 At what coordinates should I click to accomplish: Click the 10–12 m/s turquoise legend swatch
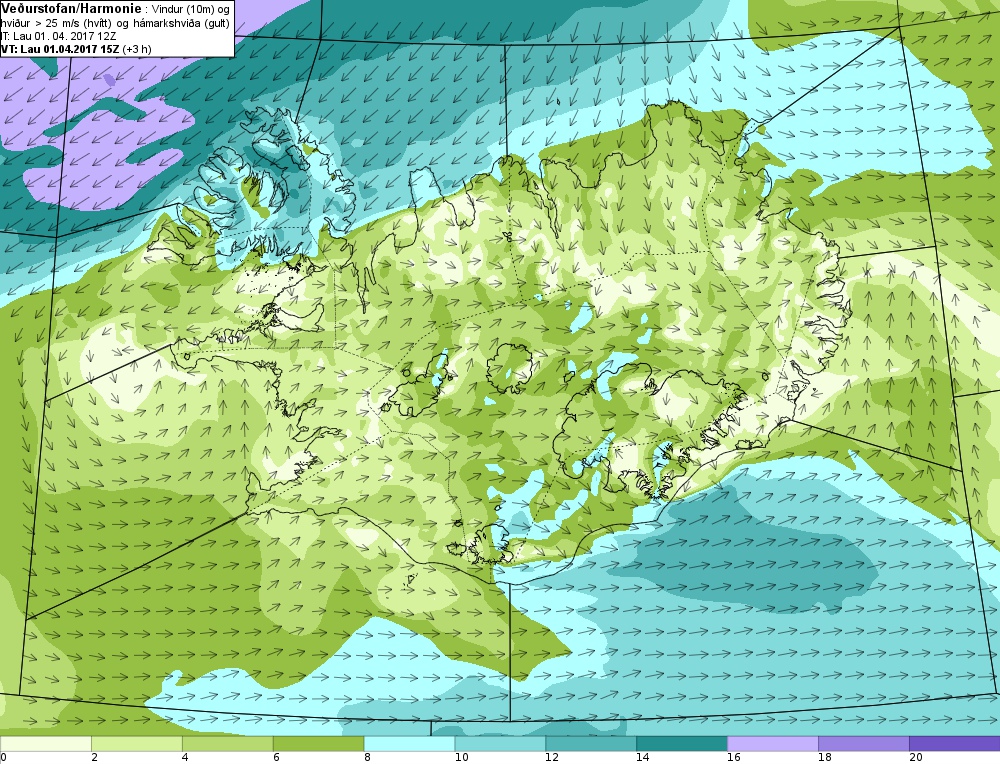click(x=500, y=744)
